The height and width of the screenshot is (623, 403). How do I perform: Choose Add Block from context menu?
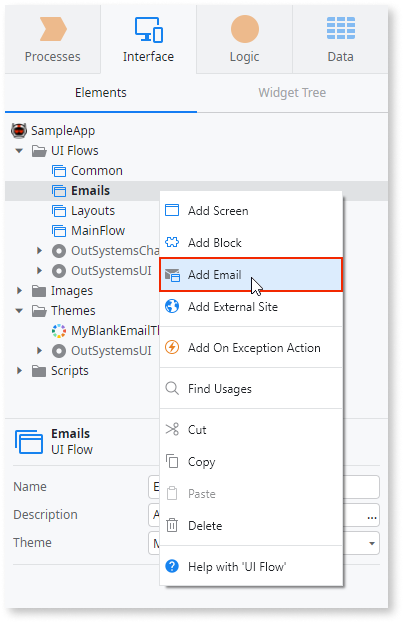click(x=251, y=242)
